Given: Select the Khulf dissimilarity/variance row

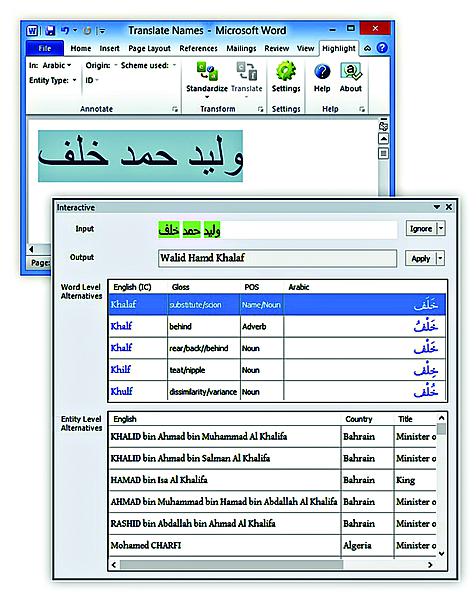Looking at the screenshot, I should (277, 391).
